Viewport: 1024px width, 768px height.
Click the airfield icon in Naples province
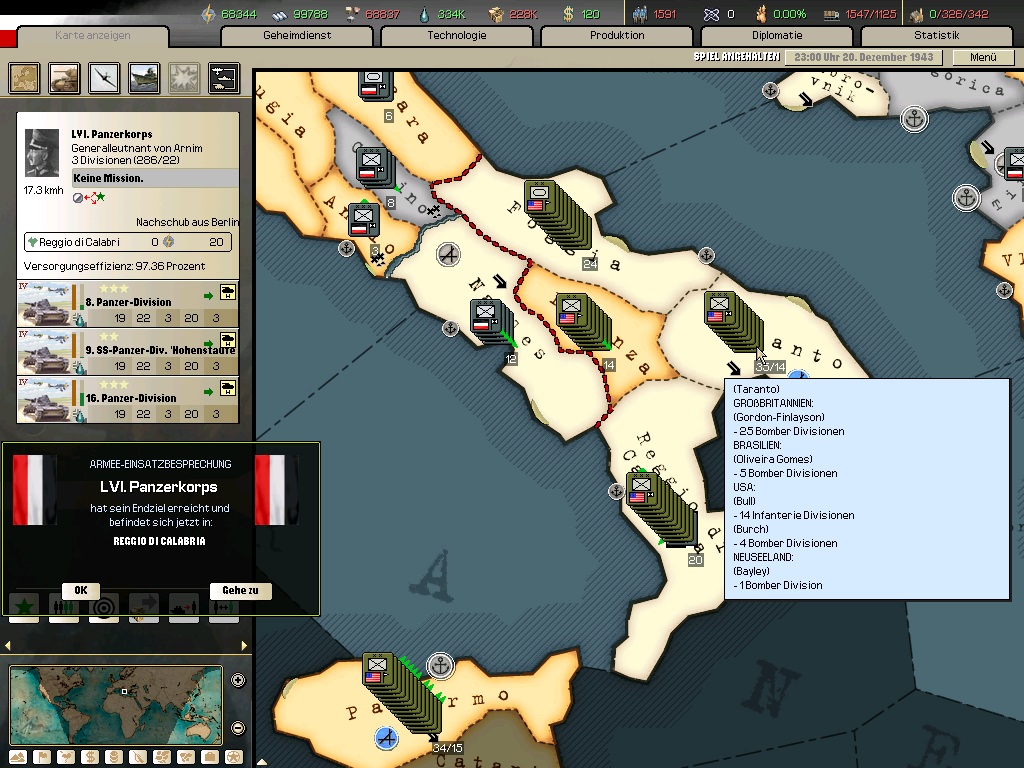click(448, 254)
